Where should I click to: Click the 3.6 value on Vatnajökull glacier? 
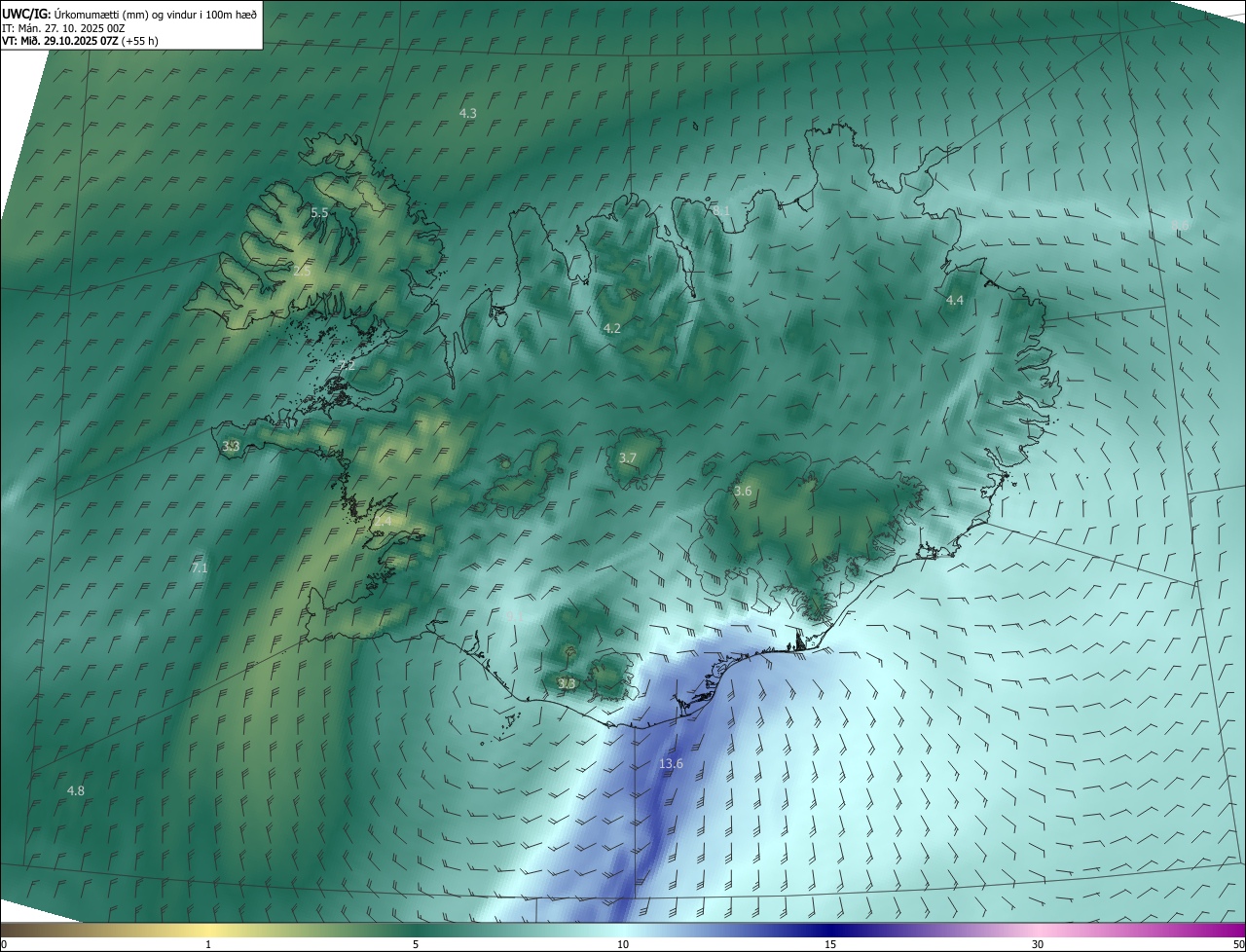pos(743,492)
